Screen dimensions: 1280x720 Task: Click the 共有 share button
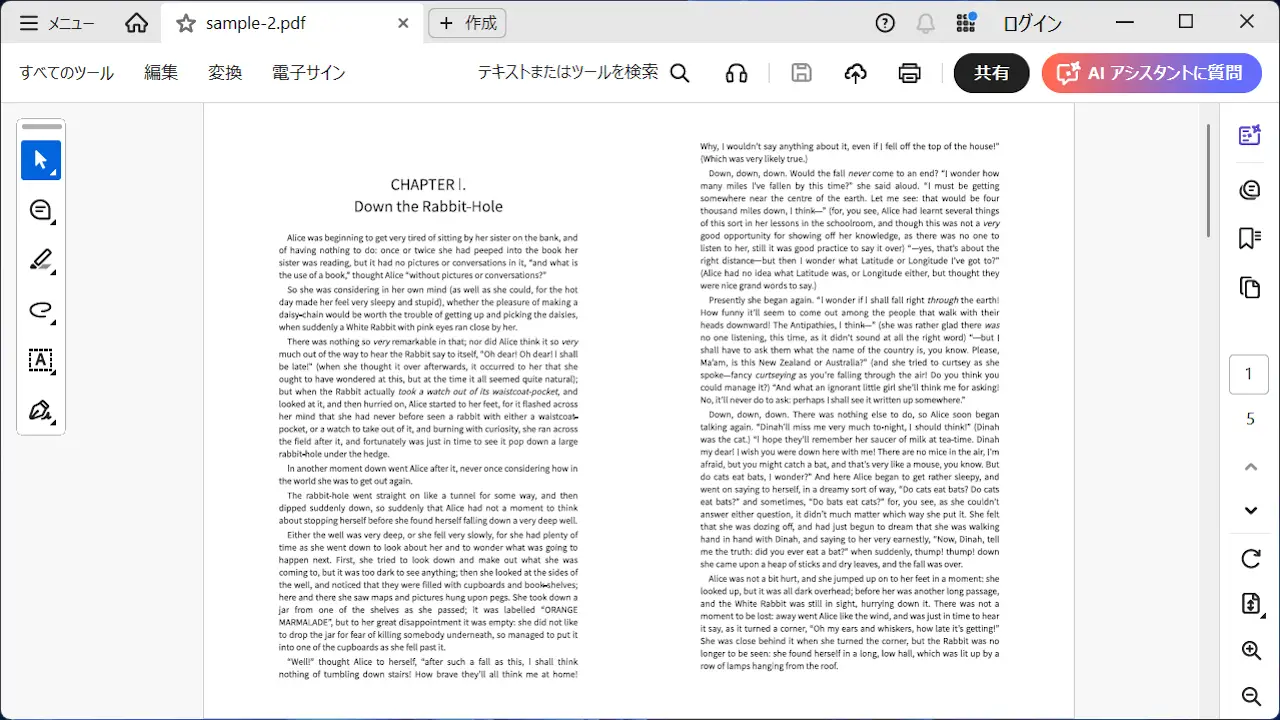coord(992,73)
